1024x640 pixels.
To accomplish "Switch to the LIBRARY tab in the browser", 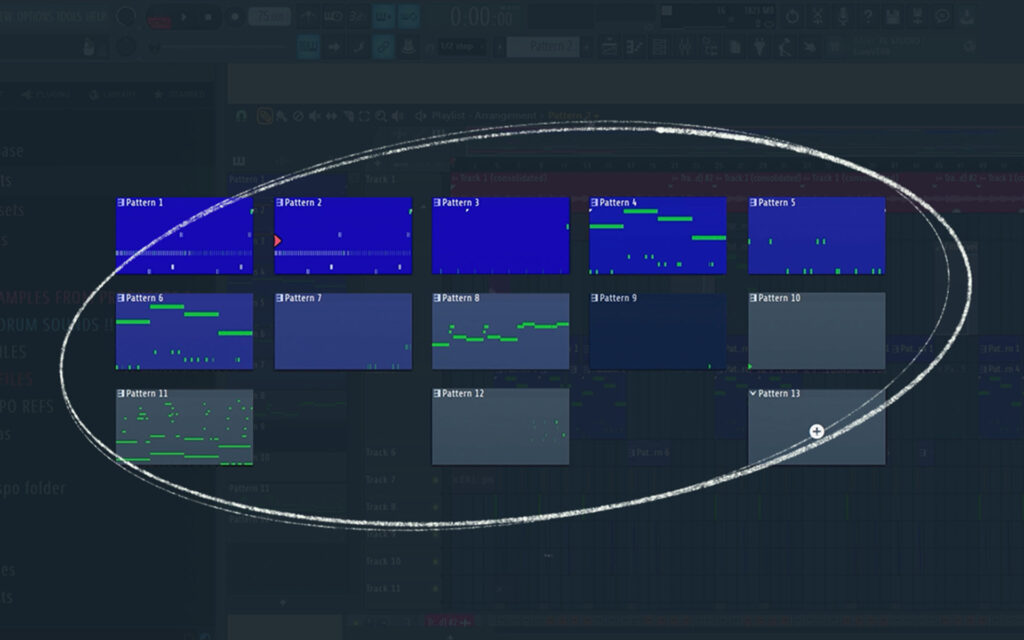I will click(x=120, y=93).
